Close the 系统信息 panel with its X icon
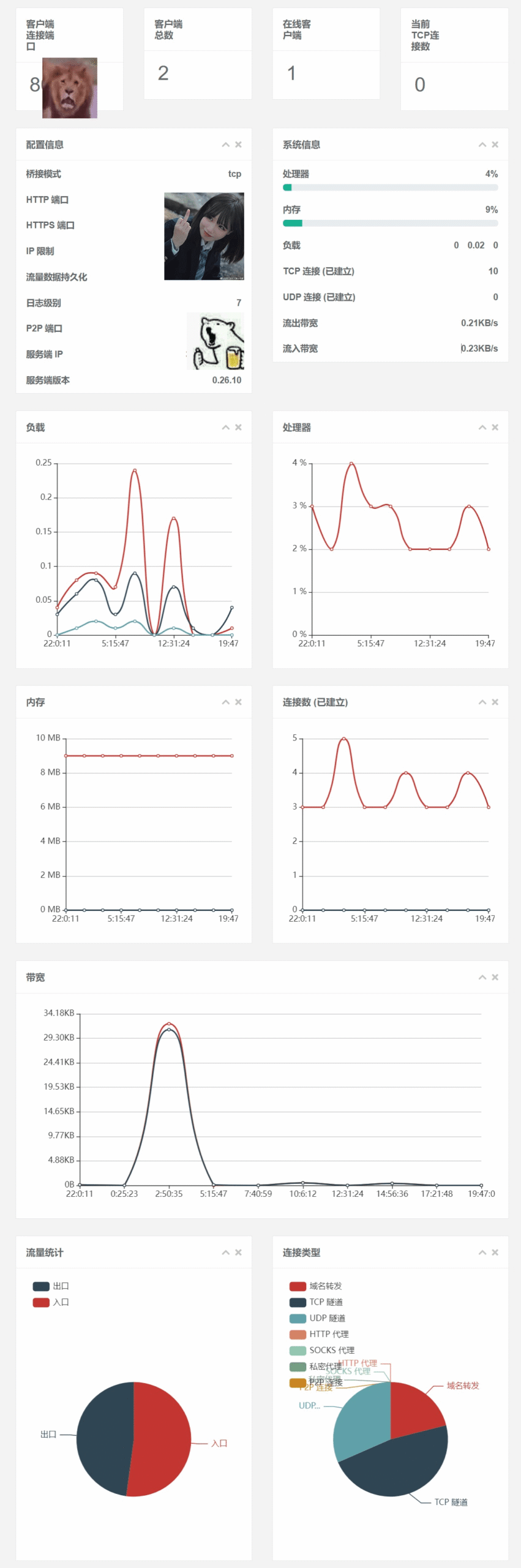This screenshot has height=1568, width=521. 495,145
